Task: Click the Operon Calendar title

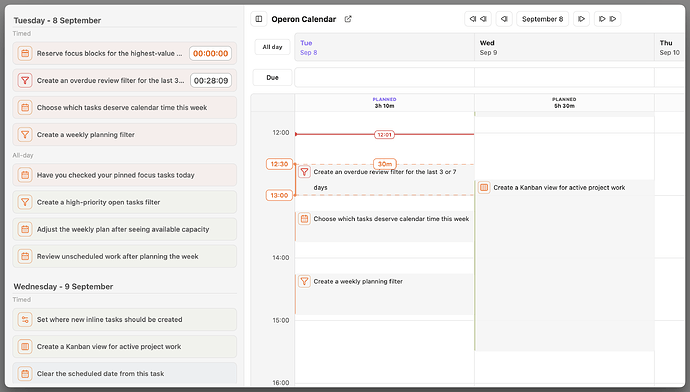Action: point(304,19)
